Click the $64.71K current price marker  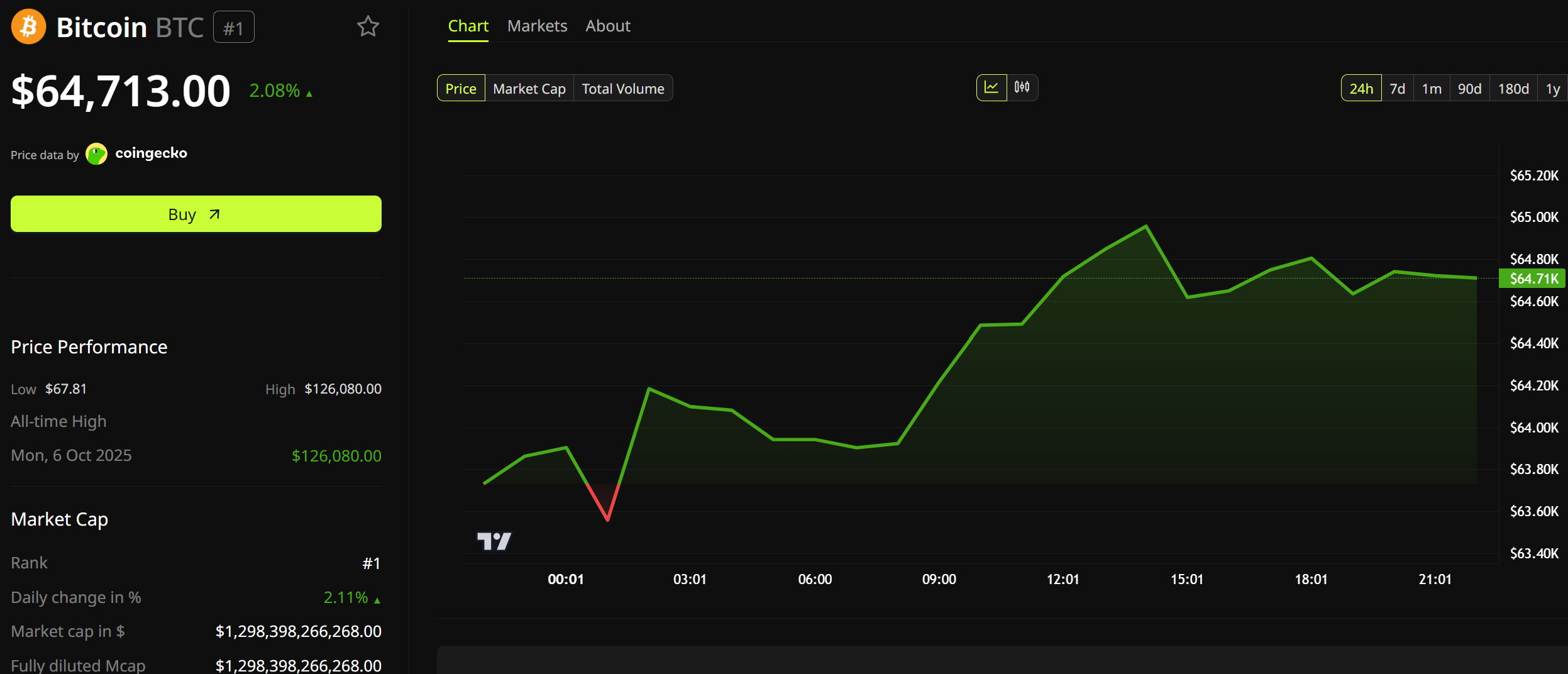coord(1532,279)
